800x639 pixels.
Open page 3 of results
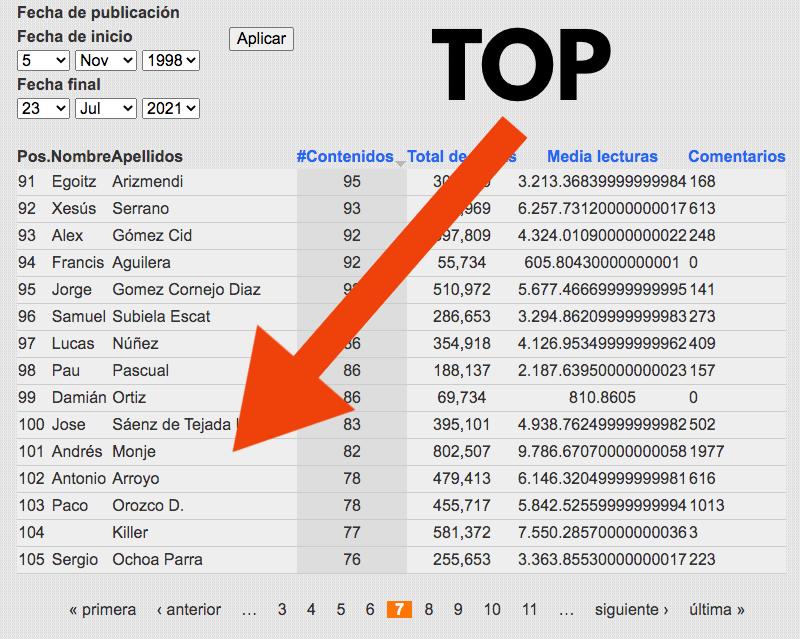tap(282, 609)
